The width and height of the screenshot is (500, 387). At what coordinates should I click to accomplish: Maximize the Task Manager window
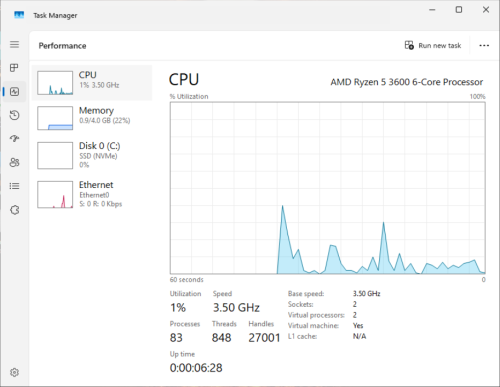[x=459, y=10]
